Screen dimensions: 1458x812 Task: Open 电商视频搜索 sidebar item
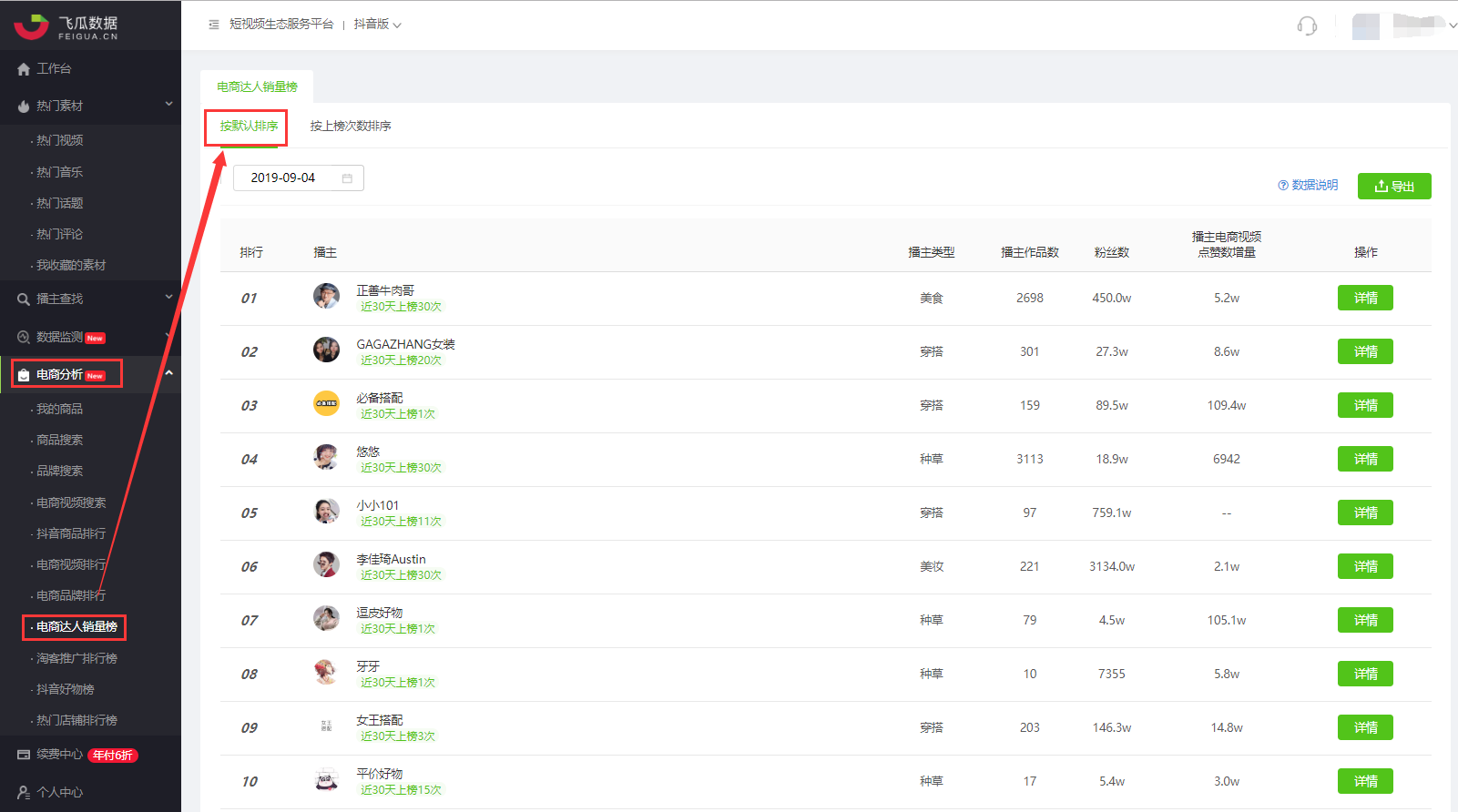pyautogui.click(x=71, y=502)
